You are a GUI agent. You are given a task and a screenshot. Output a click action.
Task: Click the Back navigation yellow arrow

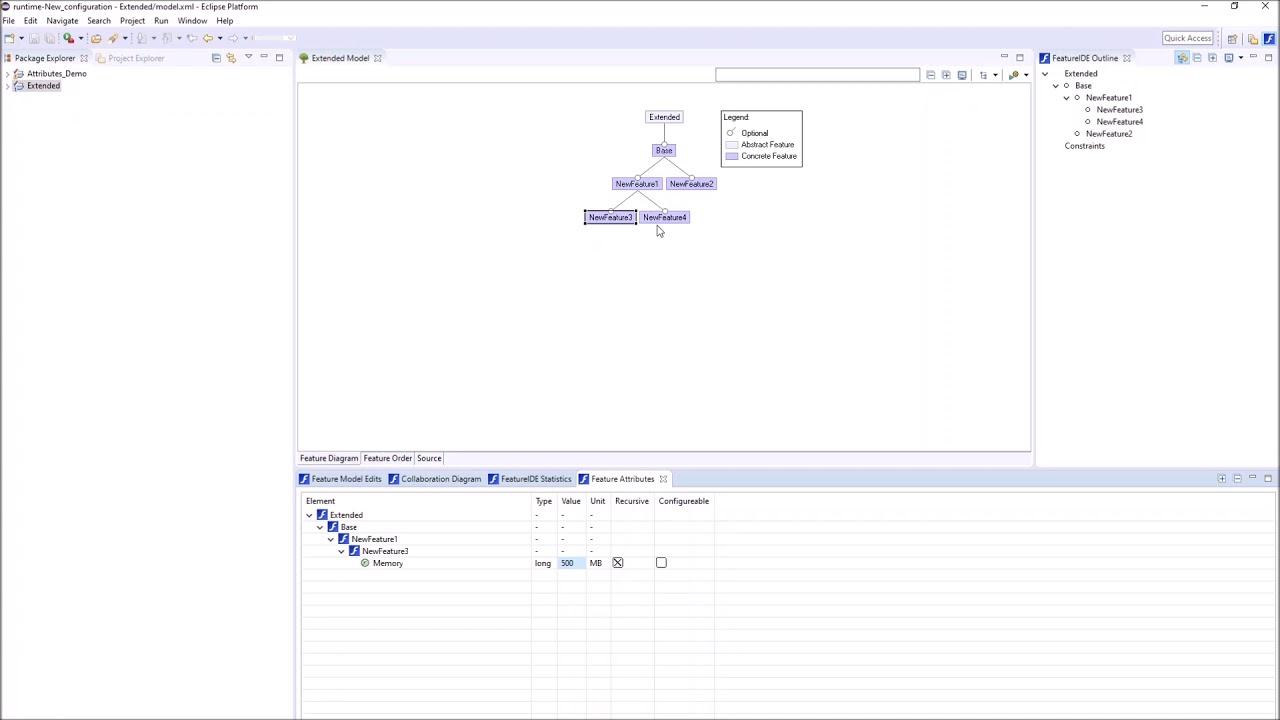[x=208, y=38]
